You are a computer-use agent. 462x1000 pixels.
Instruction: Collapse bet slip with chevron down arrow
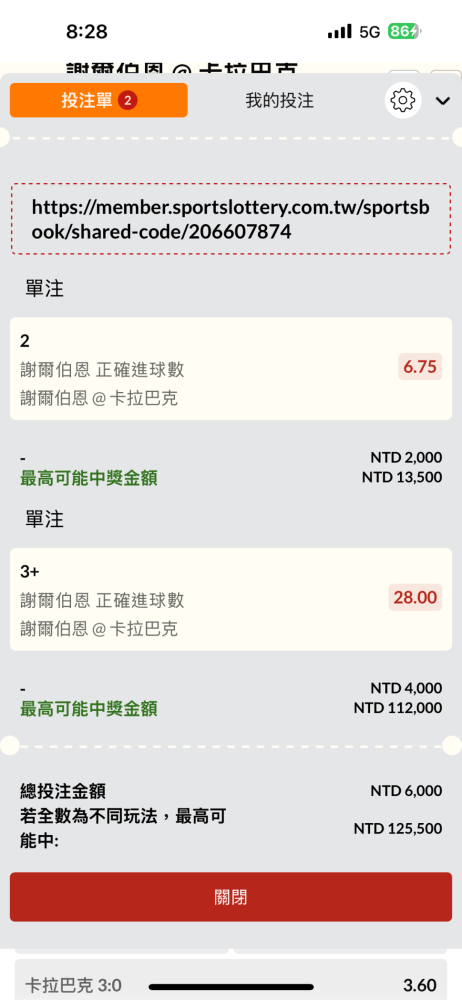point(443,100)
